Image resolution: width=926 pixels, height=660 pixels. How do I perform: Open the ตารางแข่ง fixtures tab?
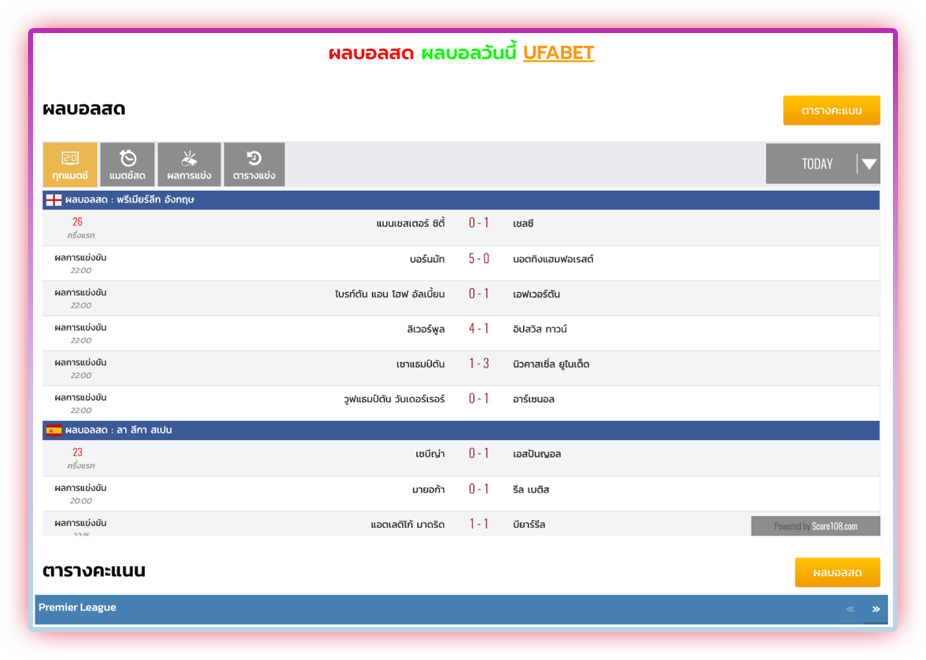tap(254, 164)
